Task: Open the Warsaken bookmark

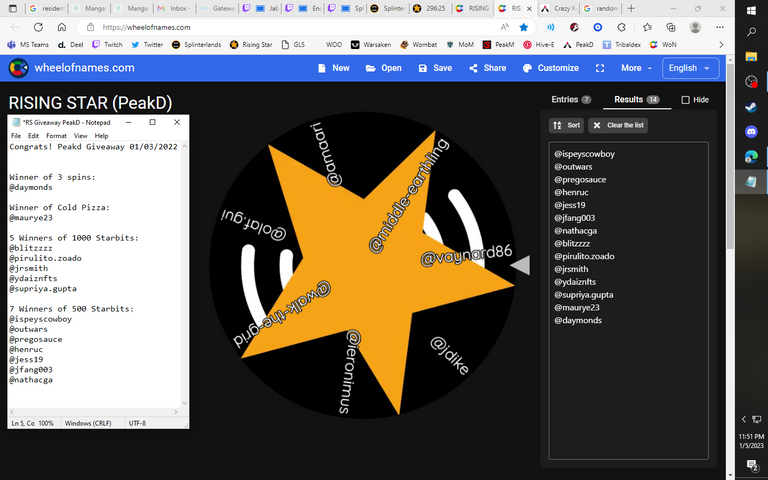Action: click(371, 45)
